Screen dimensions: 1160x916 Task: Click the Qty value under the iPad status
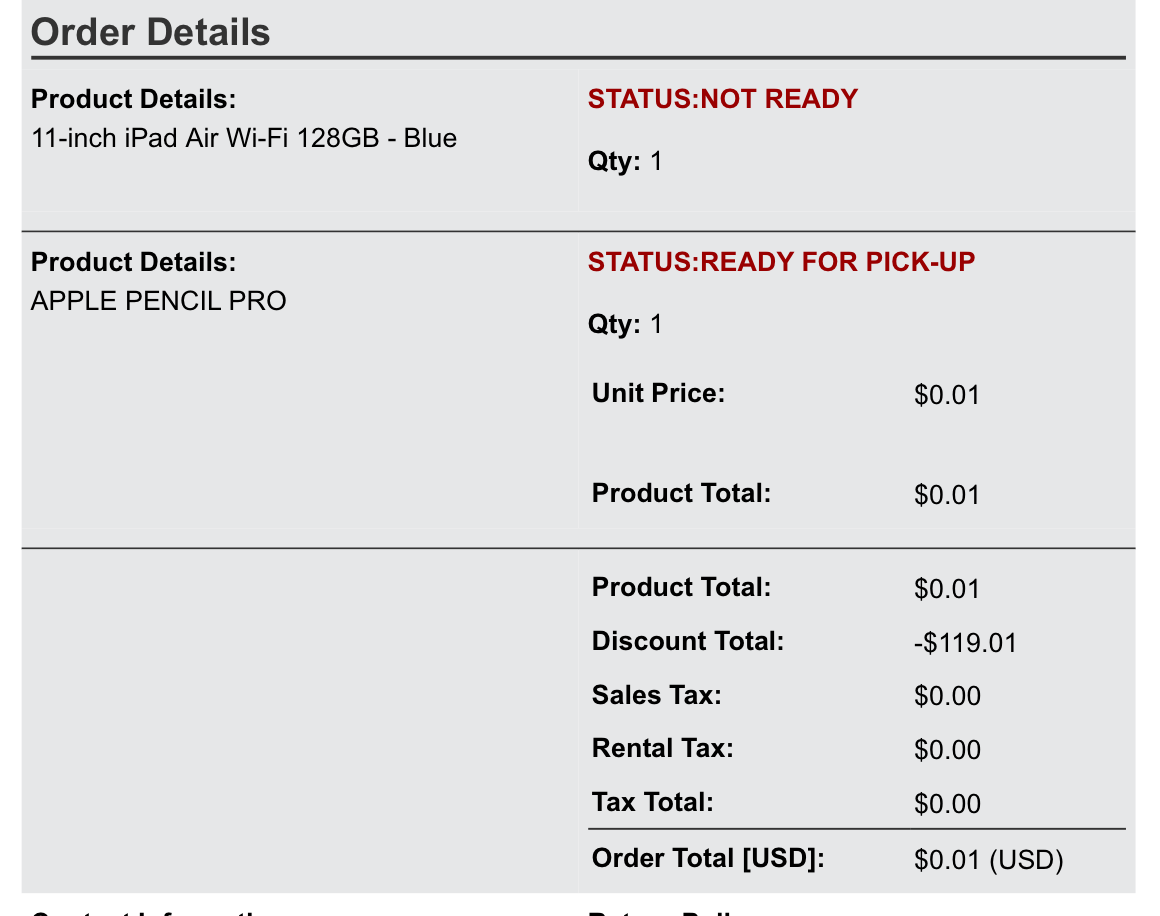coord(656,162)
